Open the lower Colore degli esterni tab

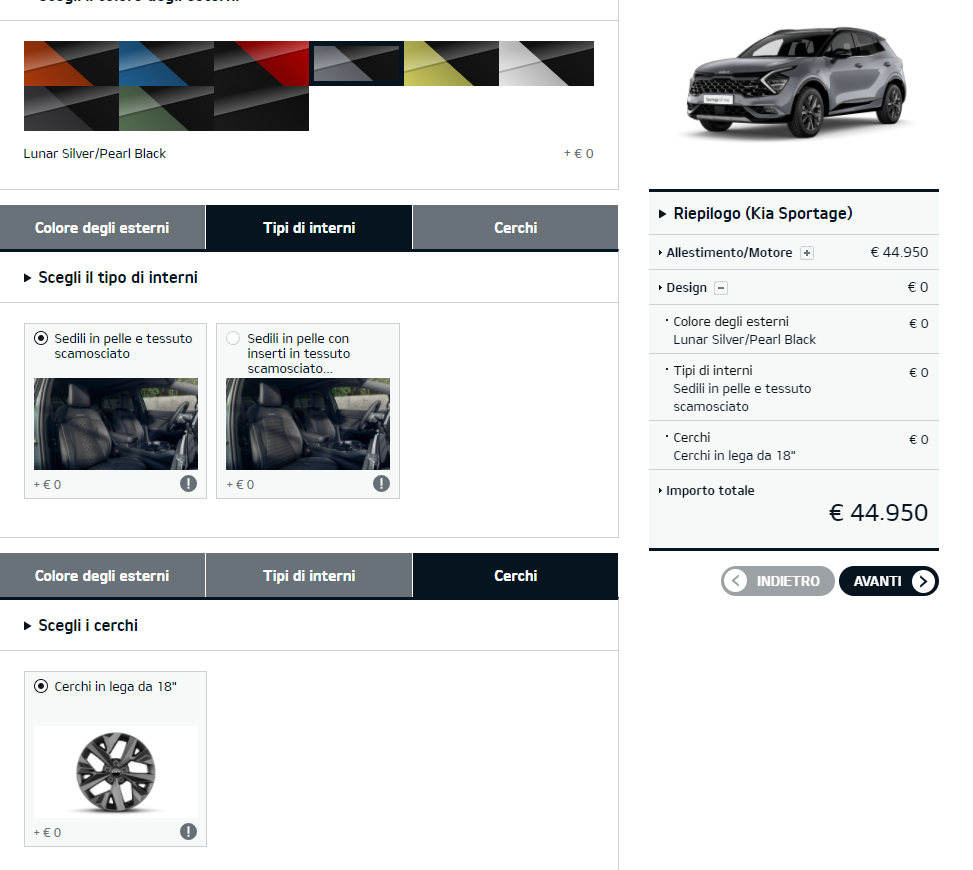tap(102, 576)
